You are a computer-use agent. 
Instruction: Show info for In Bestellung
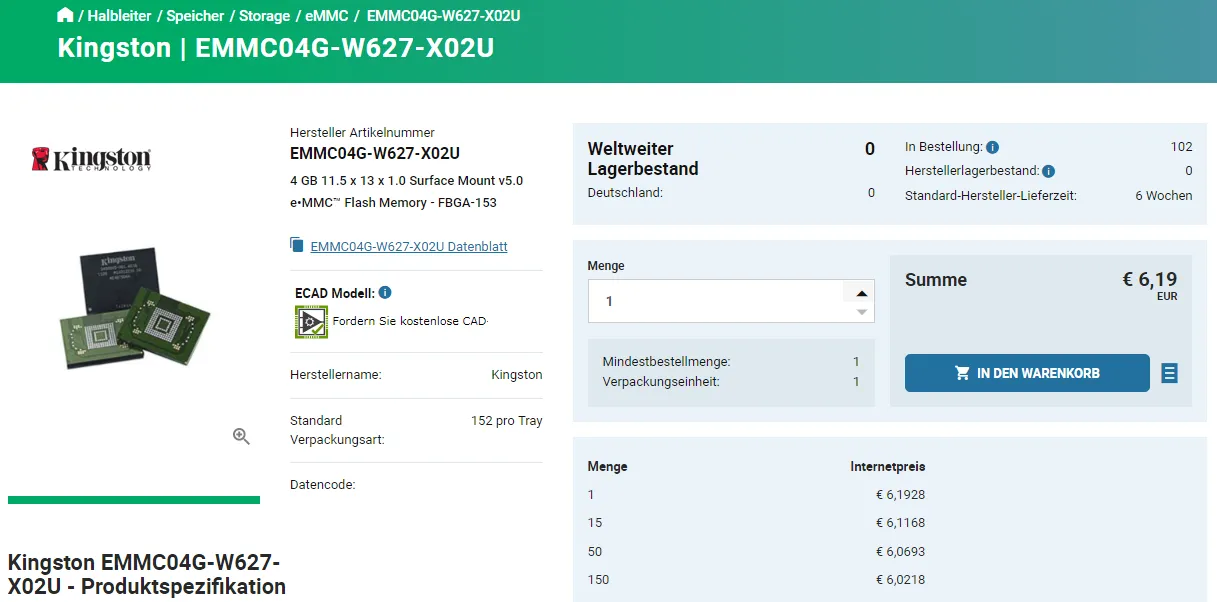tap(992, 147)
